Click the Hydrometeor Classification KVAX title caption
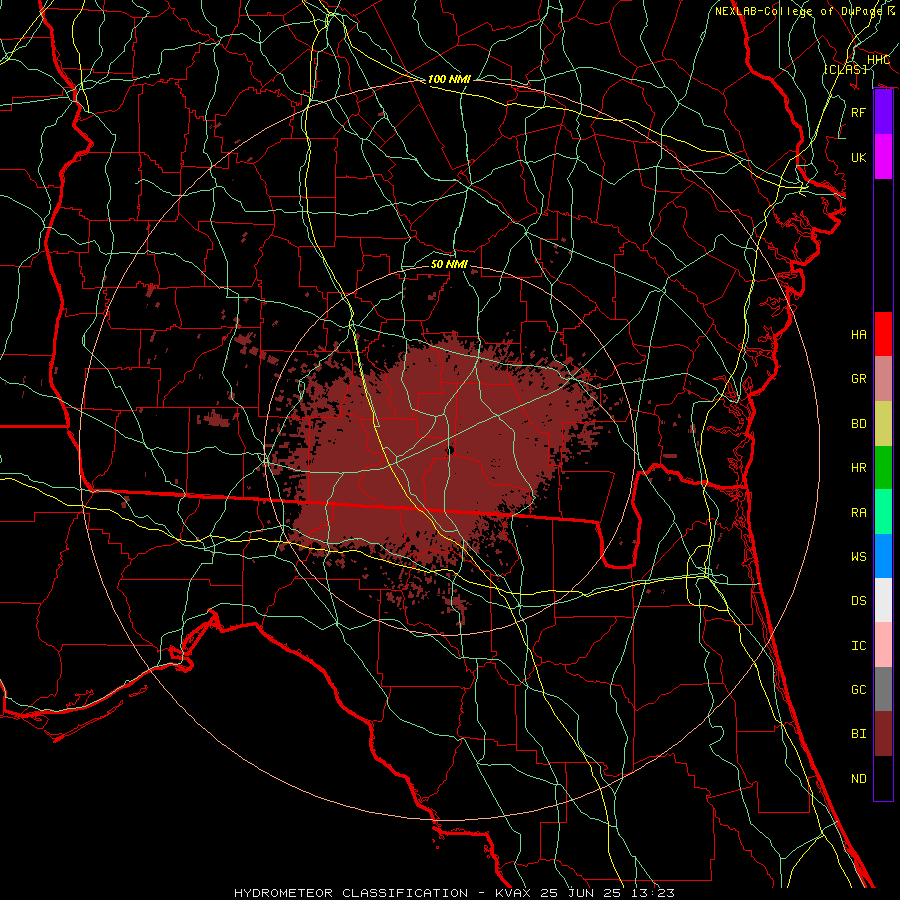This screenshot has width=900, height=900. 454,893
